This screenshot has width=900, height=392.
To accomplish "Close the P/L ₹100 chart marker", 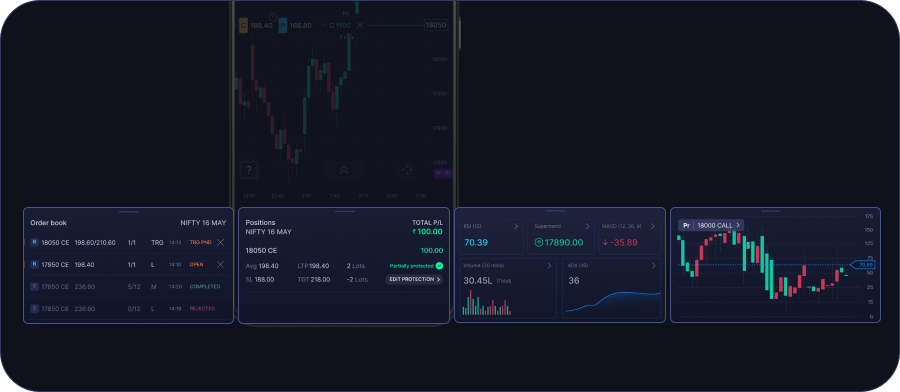I will tap(360, 25).
